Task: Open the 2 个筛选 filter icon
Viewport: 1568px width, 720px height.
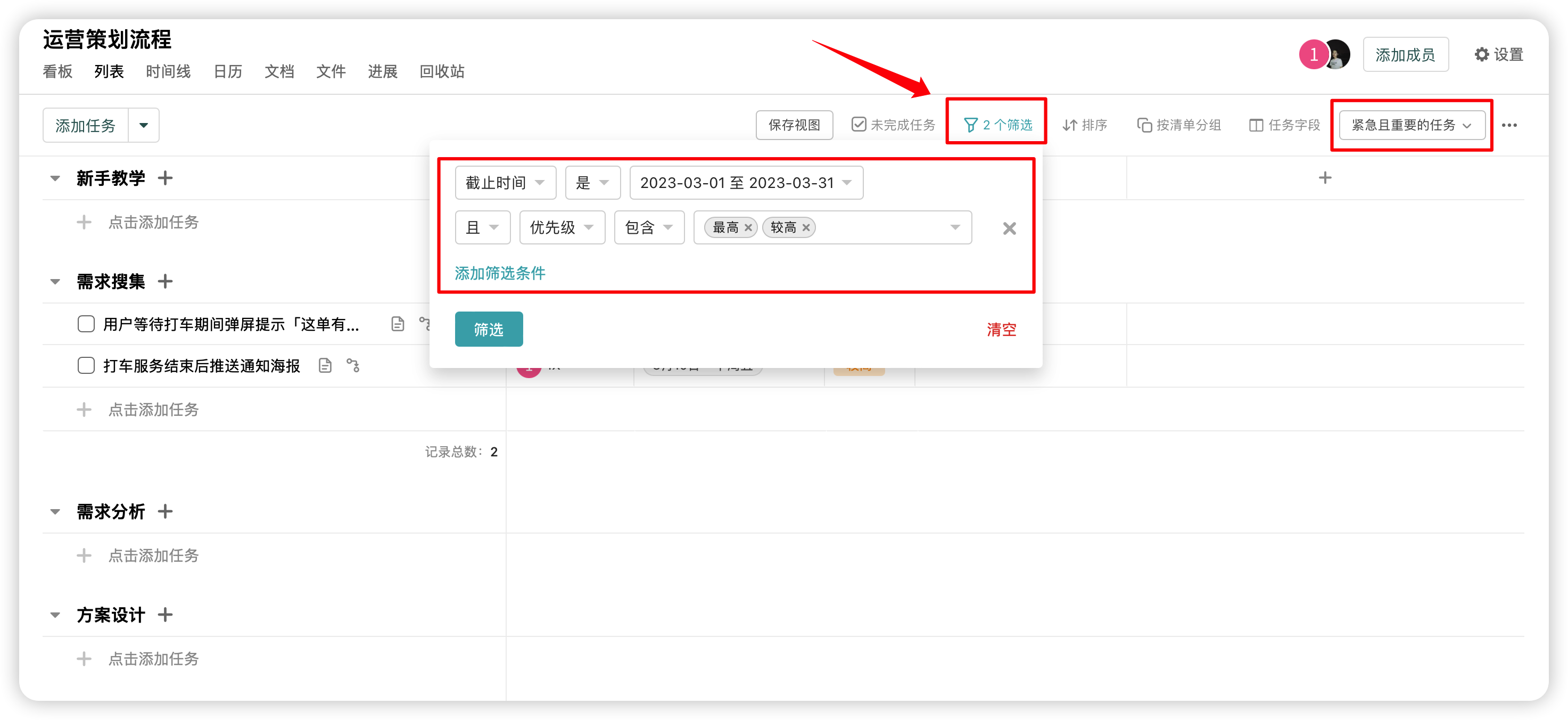Action: [970, 125]
